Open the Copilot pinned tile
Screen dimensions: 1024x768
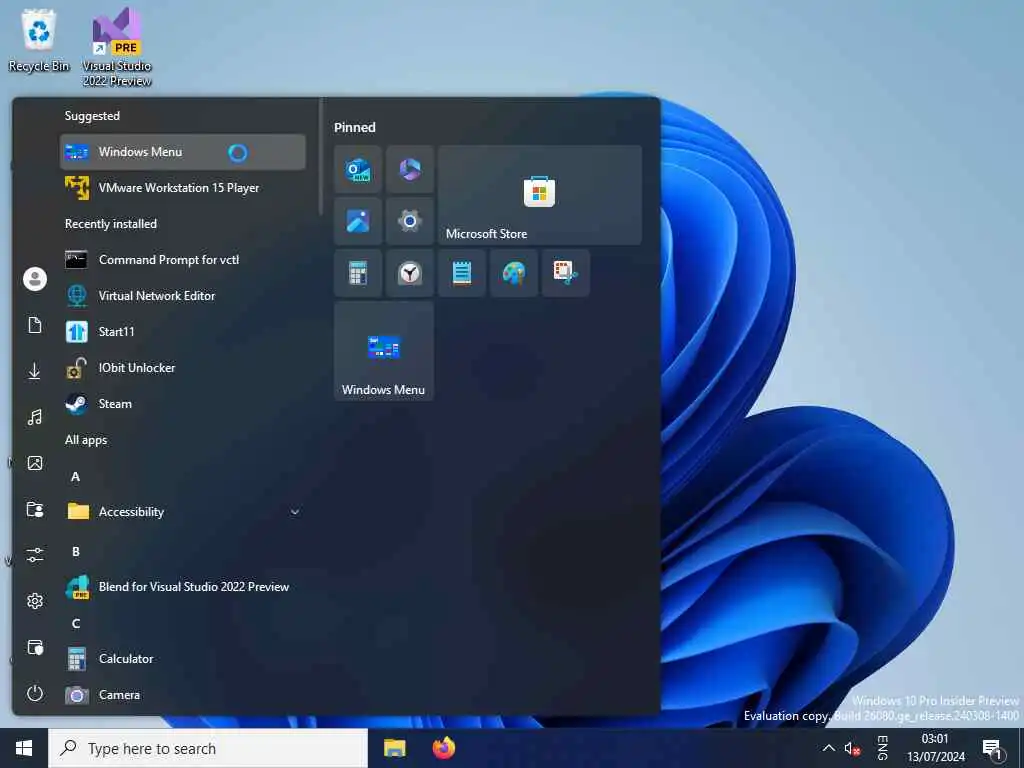click(409, 170)
